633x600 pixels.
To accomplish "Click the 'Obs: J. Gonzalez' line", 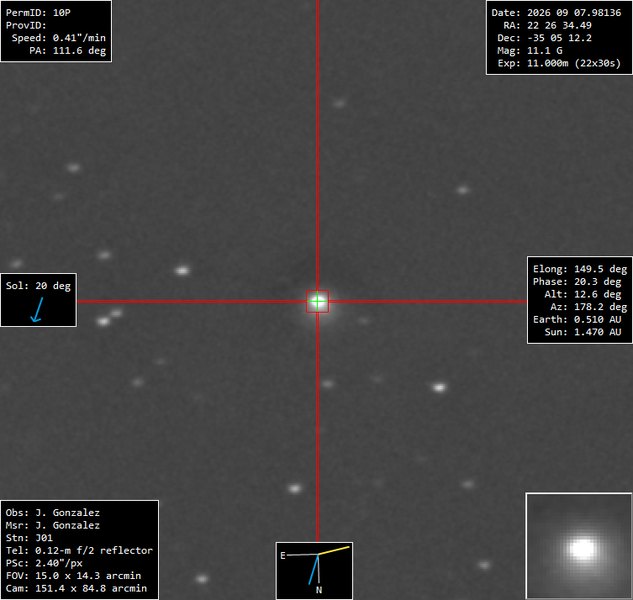I will 52,513.
